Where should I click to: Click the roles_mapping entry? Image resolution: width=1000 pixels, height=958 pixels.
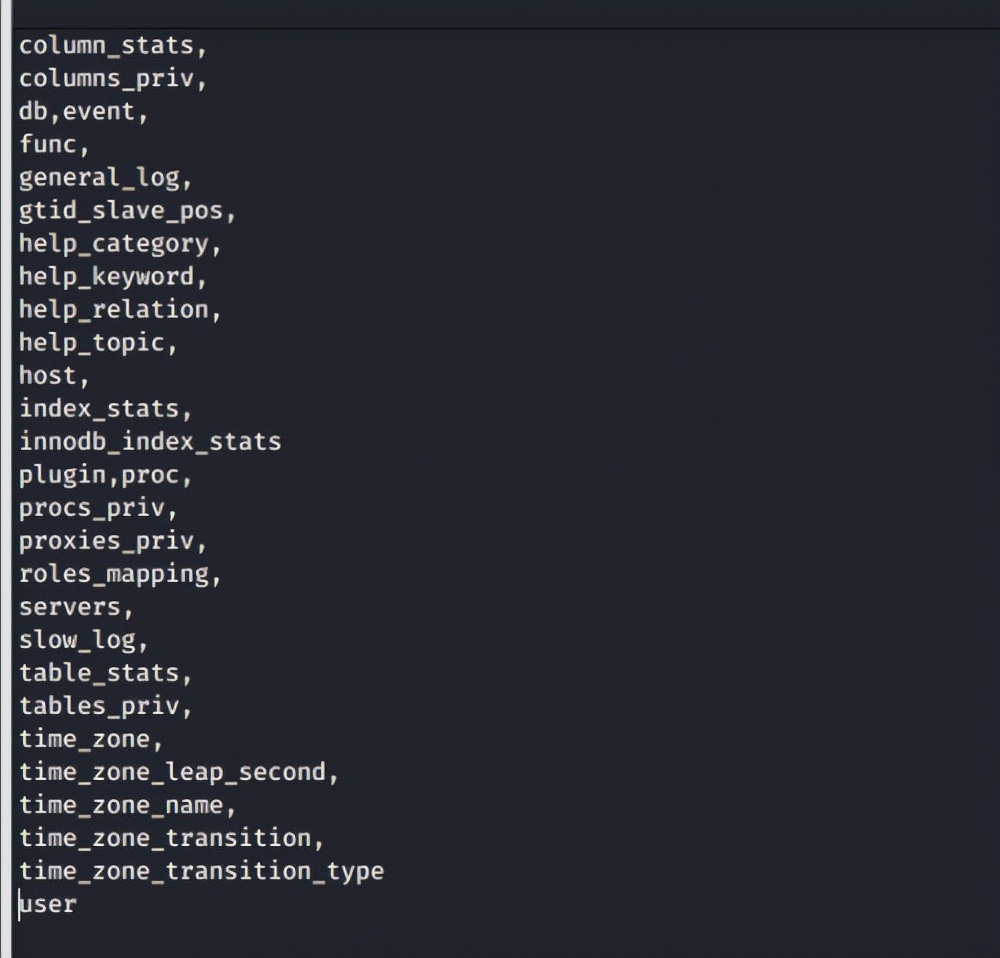pos(114,574)
